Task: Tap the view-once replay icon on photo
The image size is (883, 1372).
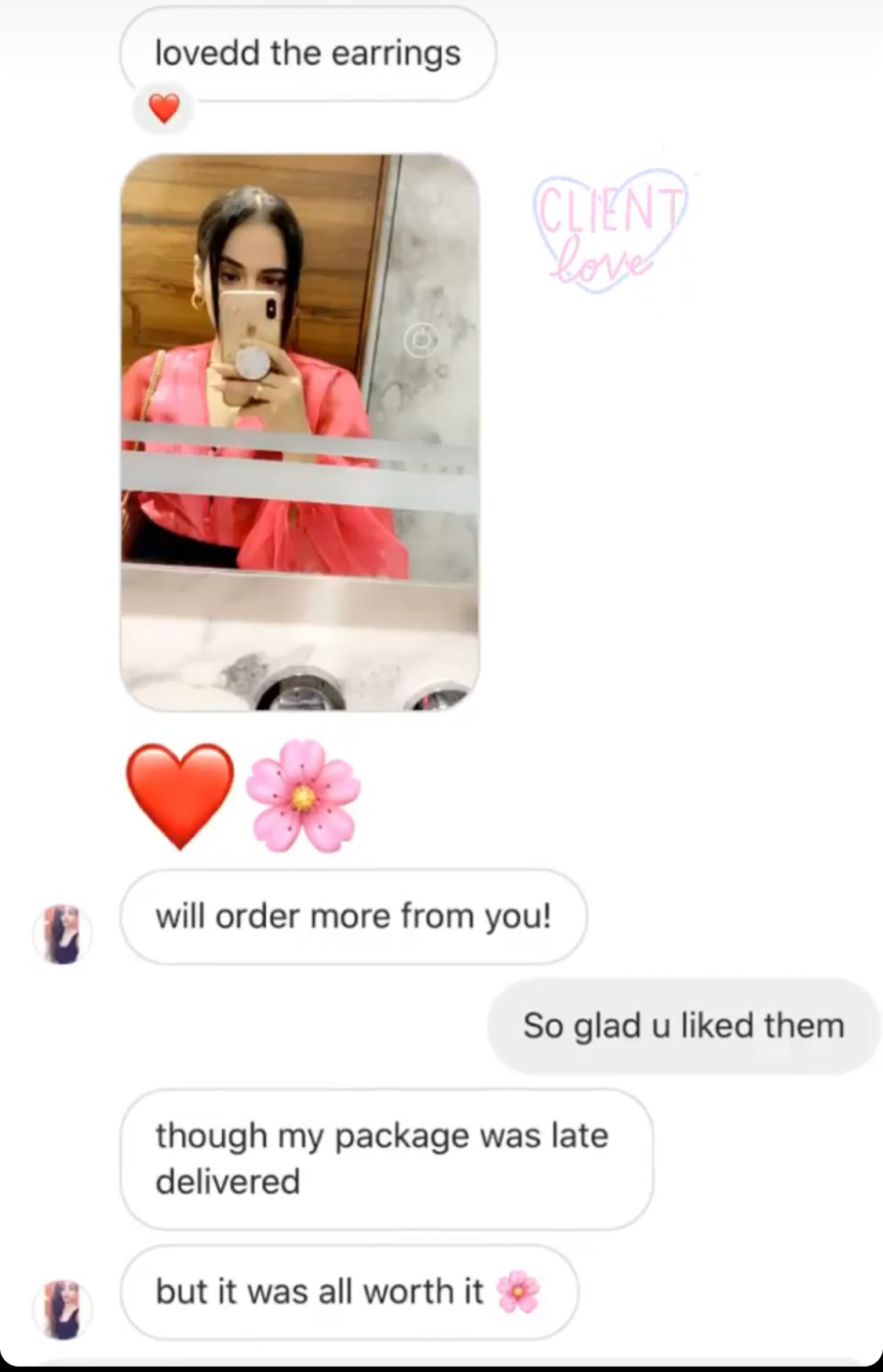Action: [x=421, y=340]
